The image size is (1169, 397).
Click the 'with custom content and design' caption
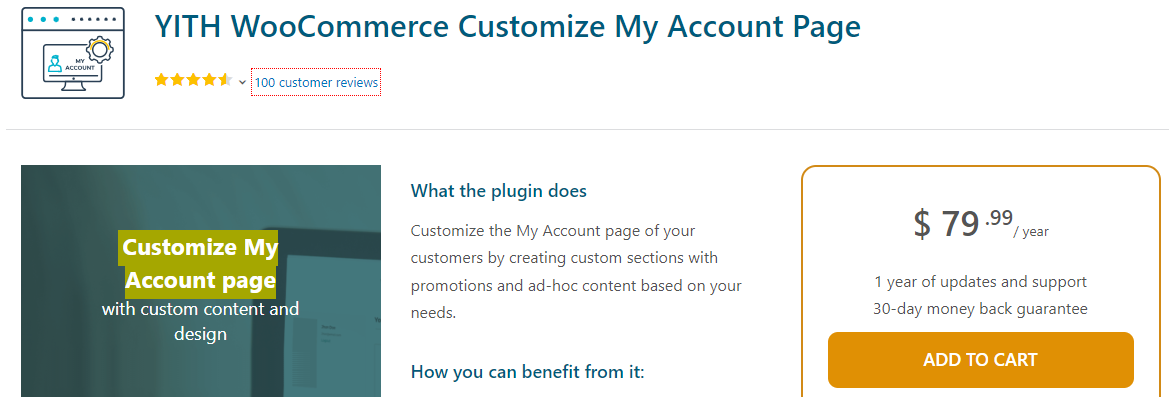[x=201, y=321]
